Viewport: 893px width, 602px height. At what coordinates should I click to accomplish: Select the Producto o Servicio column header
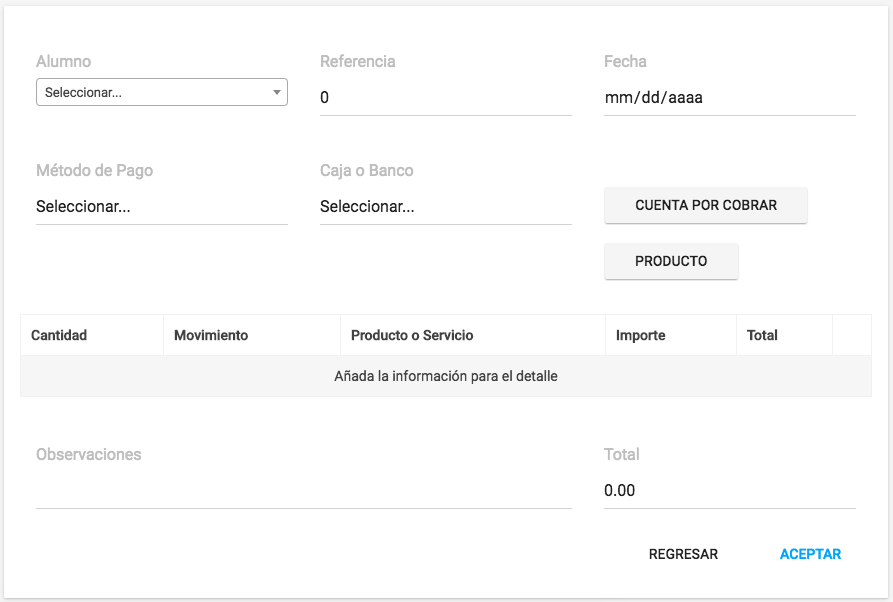(412, 335)
